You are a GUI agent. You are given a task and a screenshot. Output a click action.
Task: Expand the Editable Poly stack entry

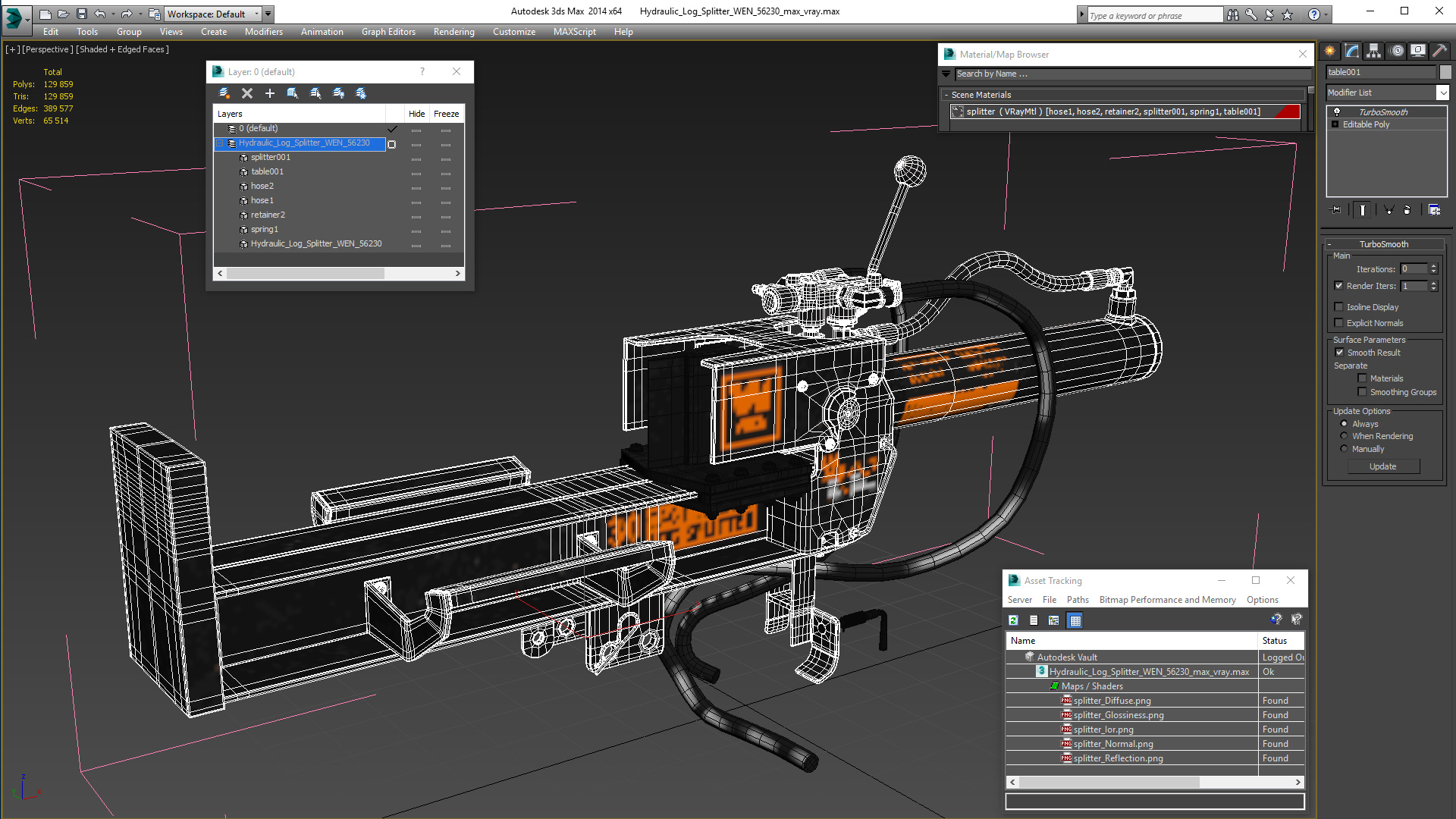pyautogui.click(x=1335, y=124)
